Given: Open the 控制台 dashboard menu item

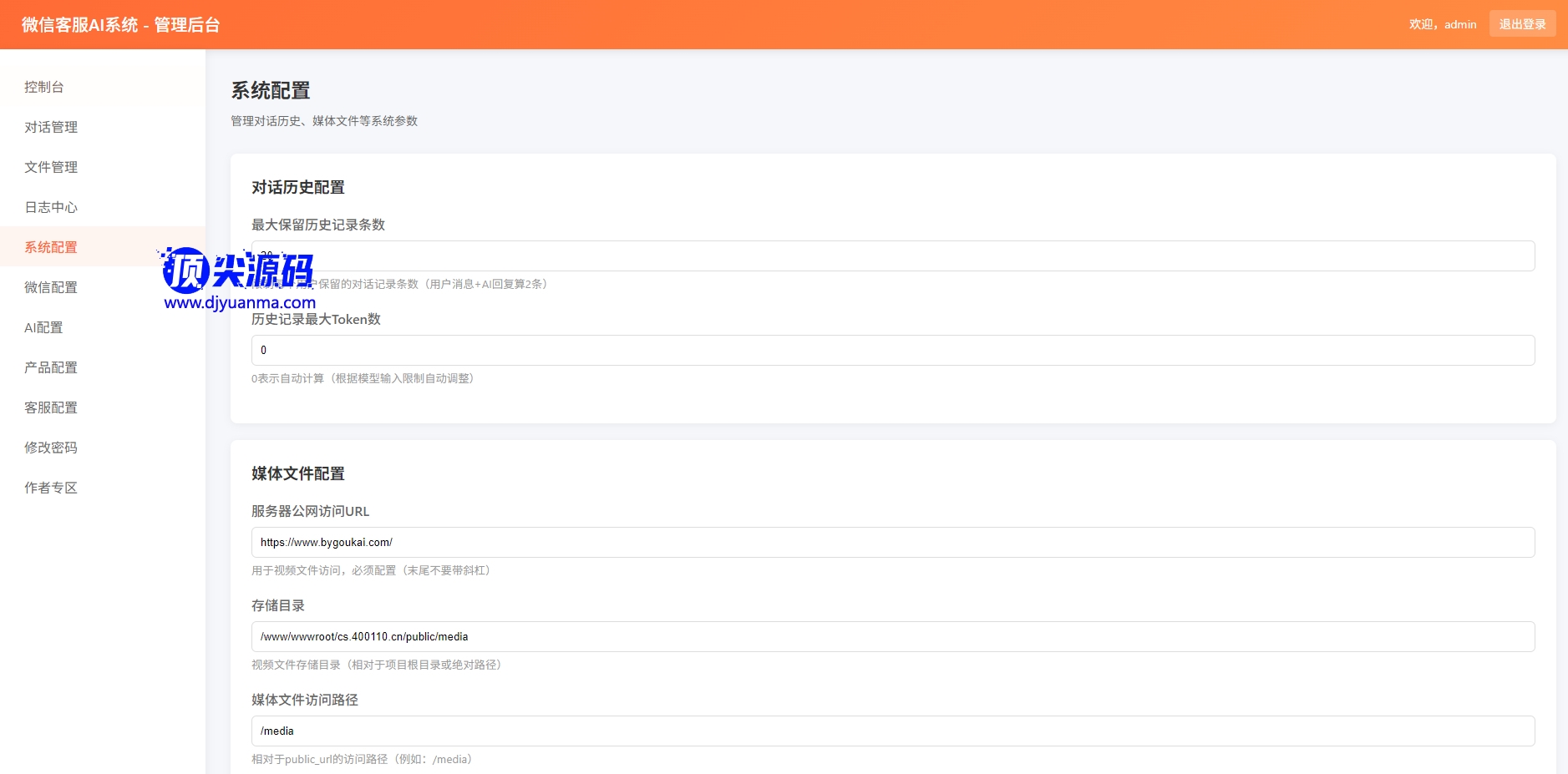Looking at the screenshot, I should (44, 87).
